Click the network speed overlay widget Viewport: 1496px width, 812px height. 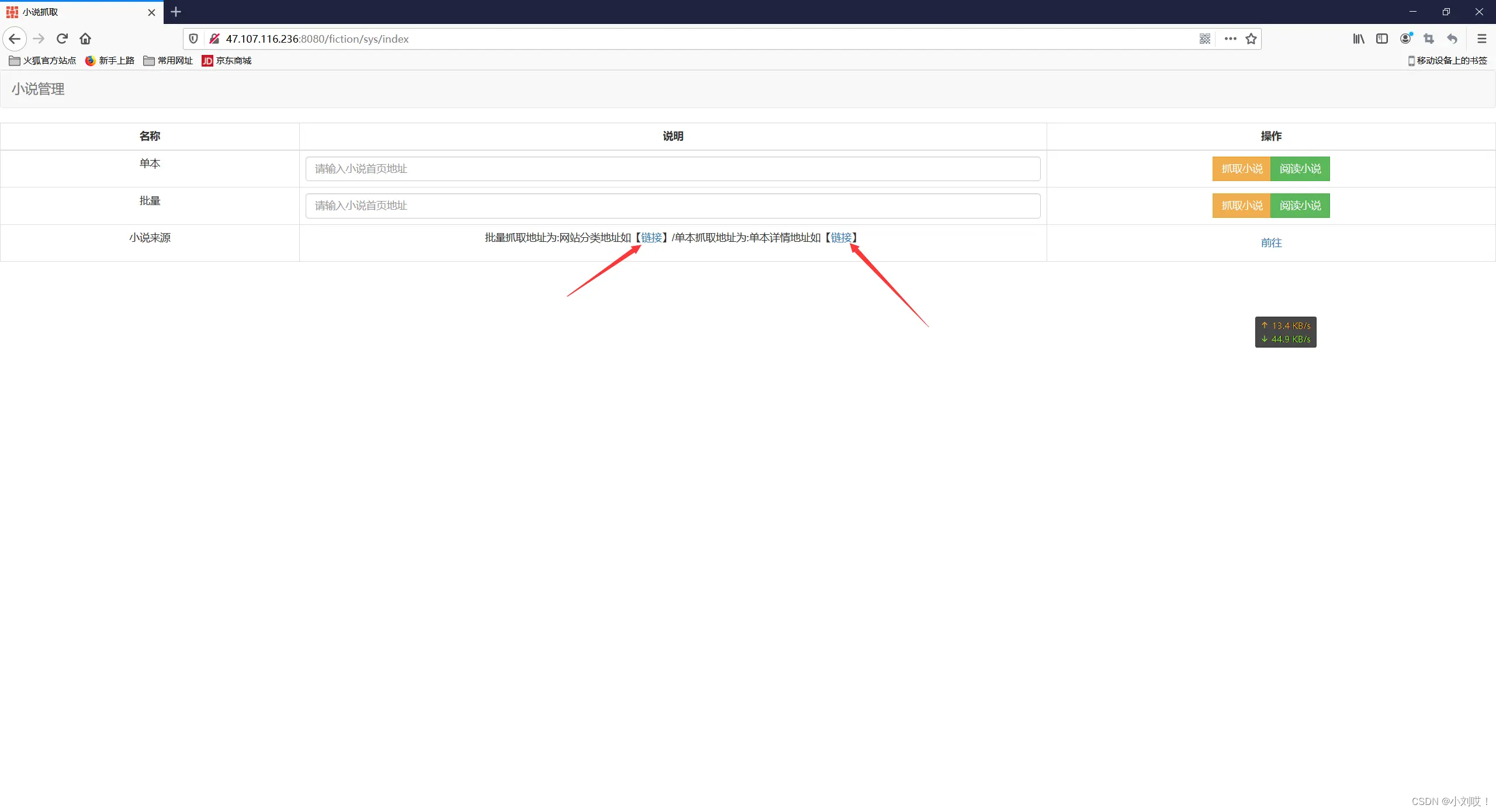[x=1286, y=332]
